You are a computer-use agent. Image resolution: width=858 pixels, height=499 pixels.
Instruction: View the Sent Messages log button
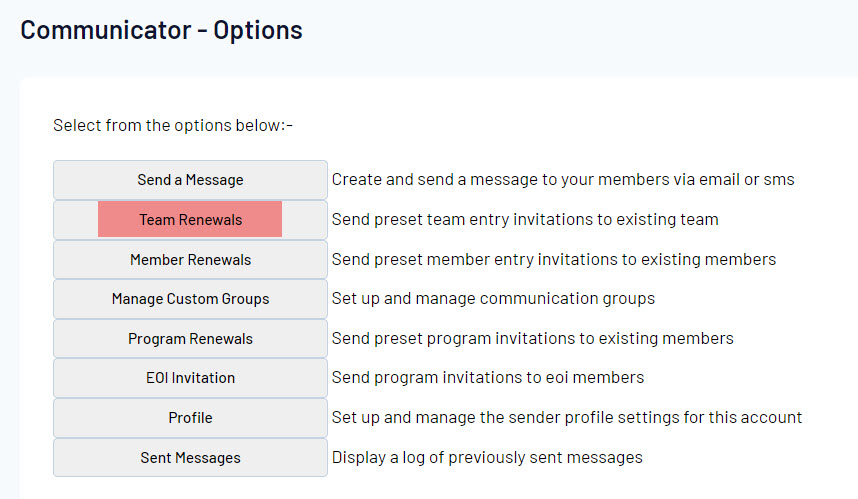click(190, 458)
